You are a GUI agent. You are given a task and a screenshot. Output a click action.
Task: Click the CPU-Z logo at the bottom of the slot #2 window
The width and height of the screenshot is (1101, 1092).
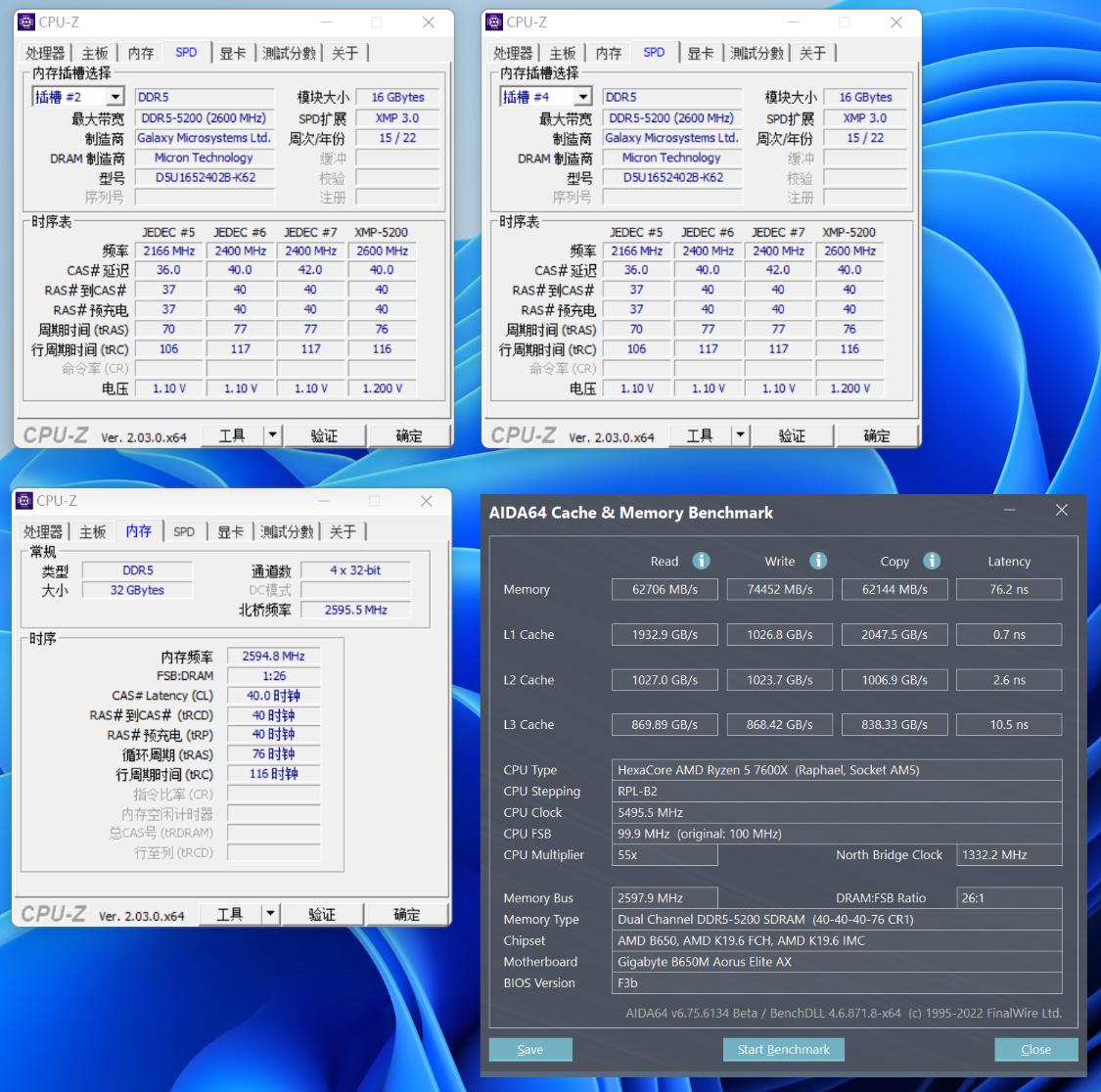[56, 434]
